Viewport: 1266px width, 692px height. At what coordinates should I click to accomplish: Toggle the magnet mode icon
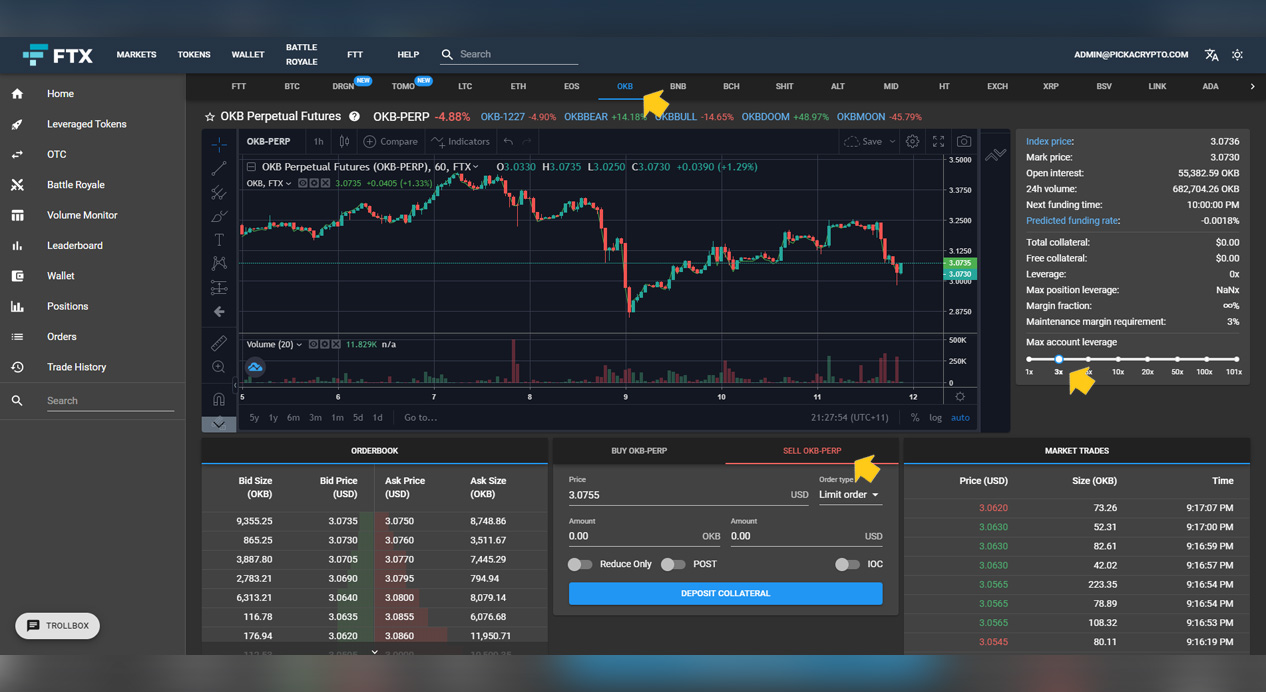219,399
